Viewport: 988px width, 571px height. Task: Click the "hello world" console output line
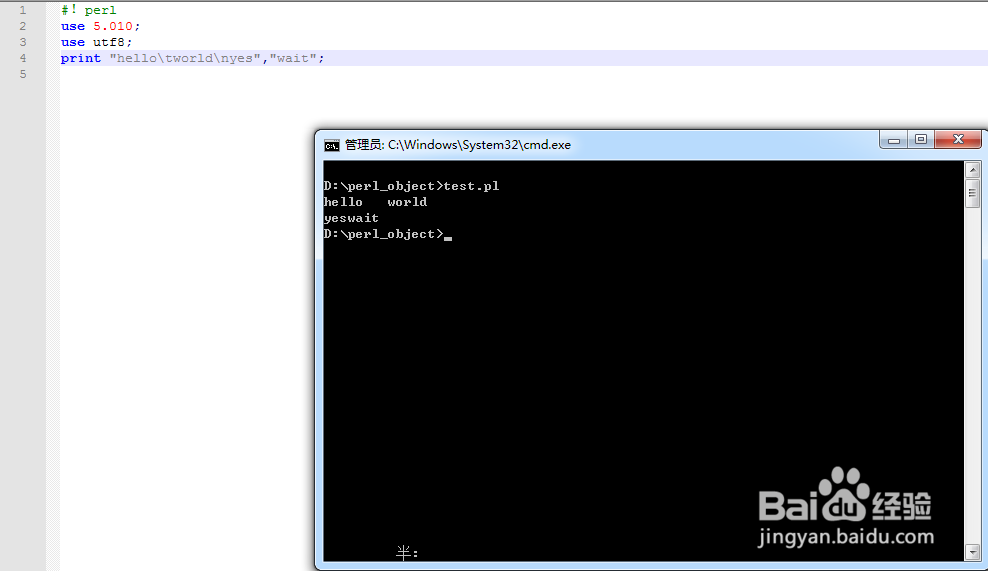click(376, 202)
